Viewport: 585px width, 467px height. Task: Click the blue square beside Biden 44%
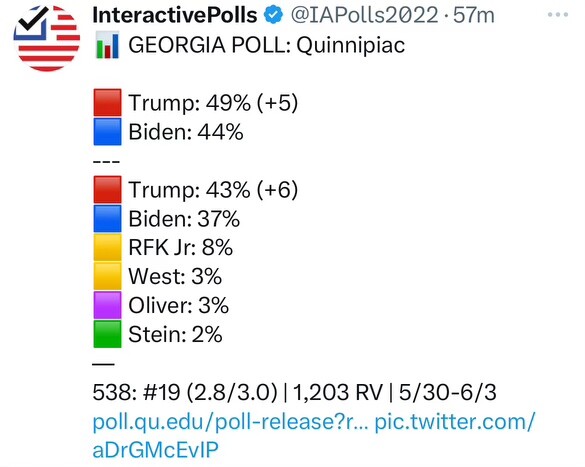point(107,132)
